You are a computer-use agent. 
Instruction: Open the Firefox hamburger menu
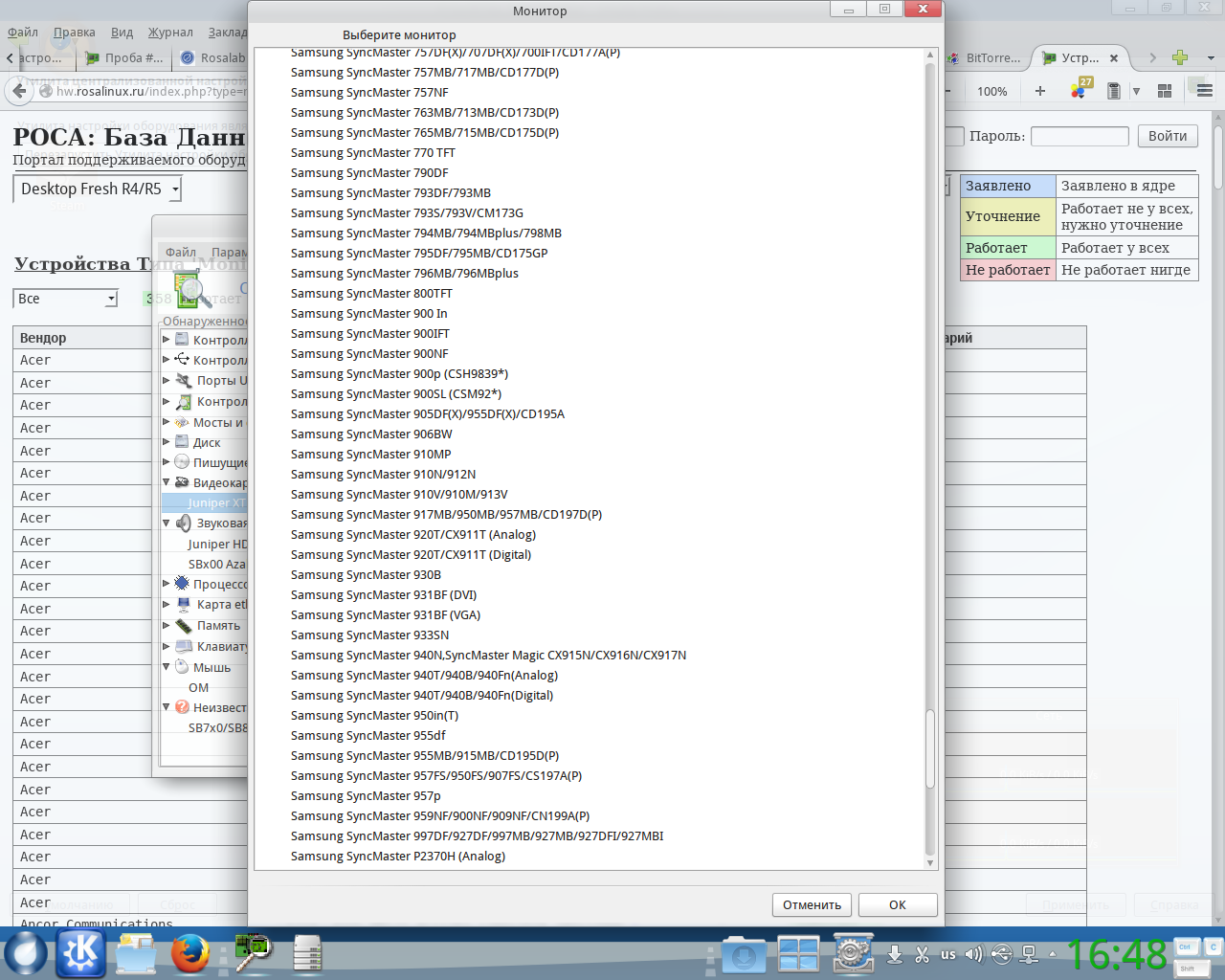tap(1205, 91)
